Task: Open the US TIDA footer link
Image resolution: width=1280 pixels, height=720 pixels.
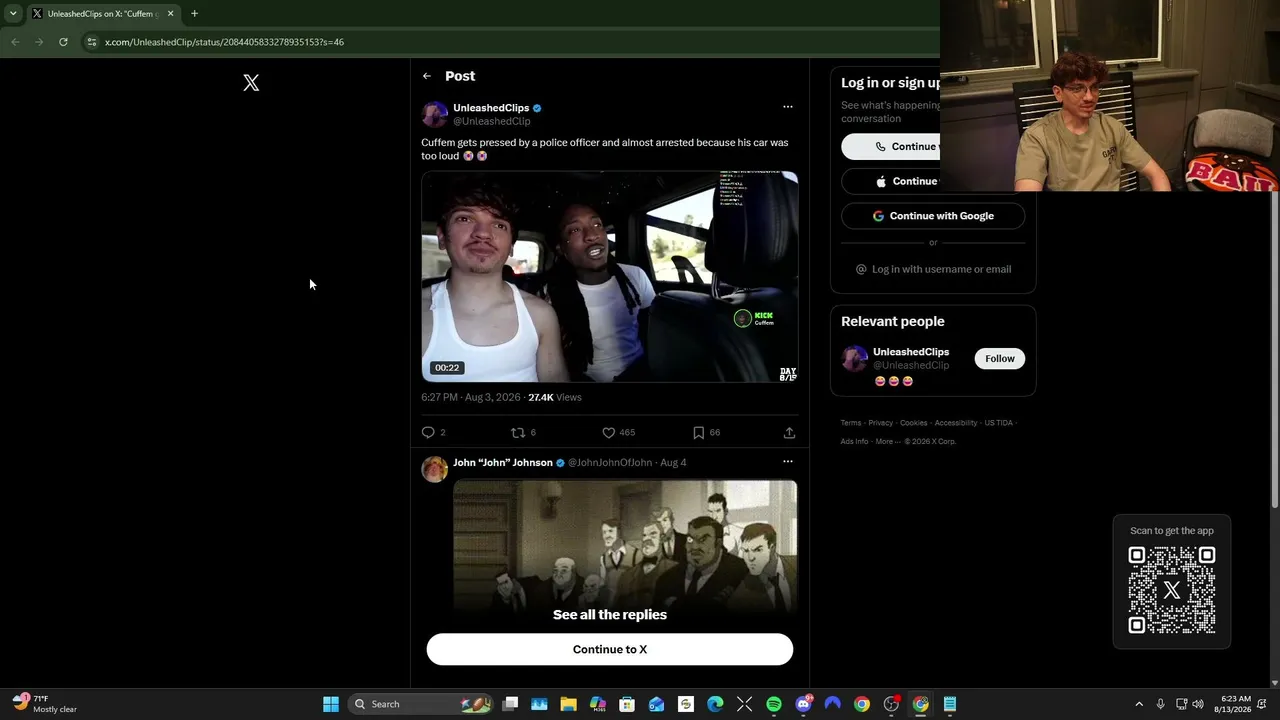Action: [x=998, y=423]
